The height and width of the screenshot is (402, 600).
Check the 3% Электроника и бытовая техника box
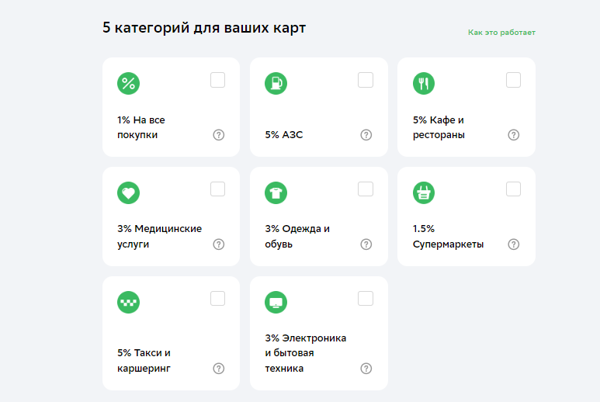pyautogui.click(x=365, y=298)
